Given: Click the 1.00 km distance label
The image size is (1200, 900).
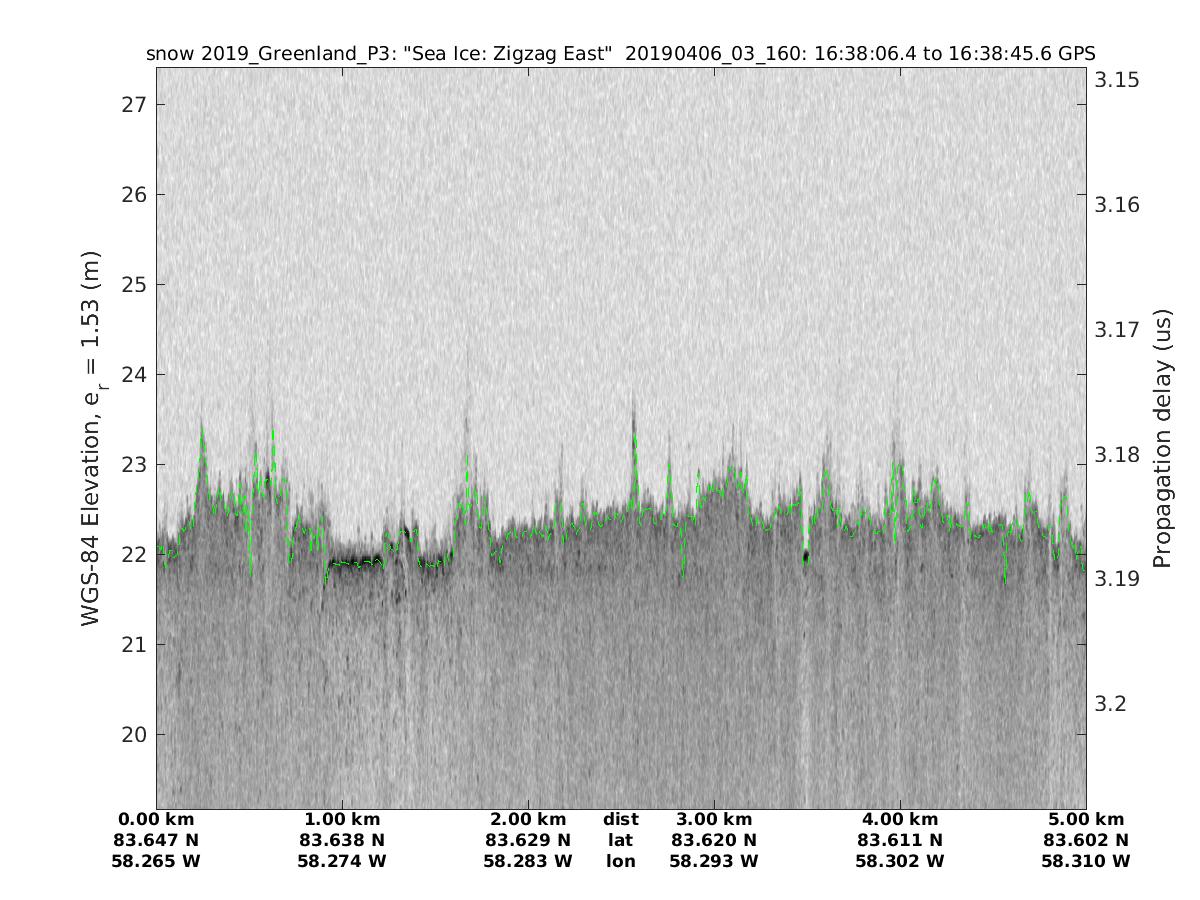Looking at the screenshot, I should [x=342, y=820].
